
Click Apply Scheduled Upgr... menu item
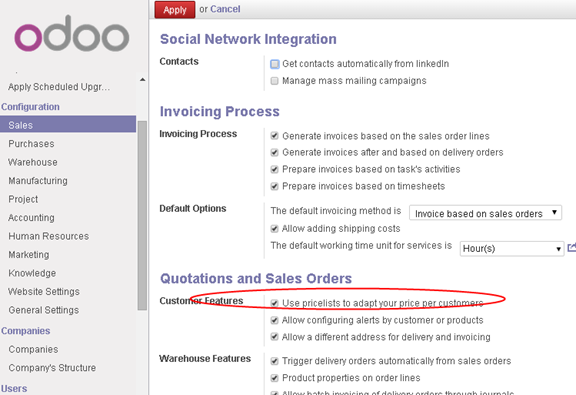(59, 87)
